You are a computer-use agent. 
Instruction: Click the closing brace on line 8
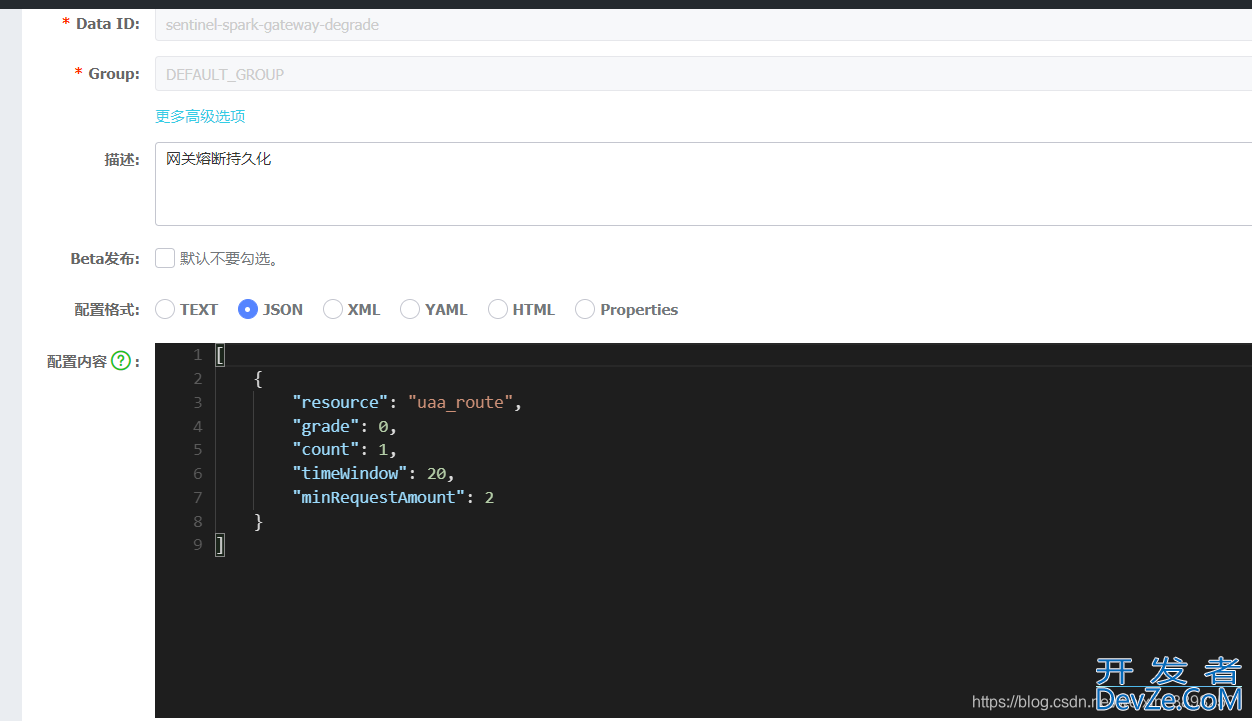pyautogui.click(x=258, y=521)
